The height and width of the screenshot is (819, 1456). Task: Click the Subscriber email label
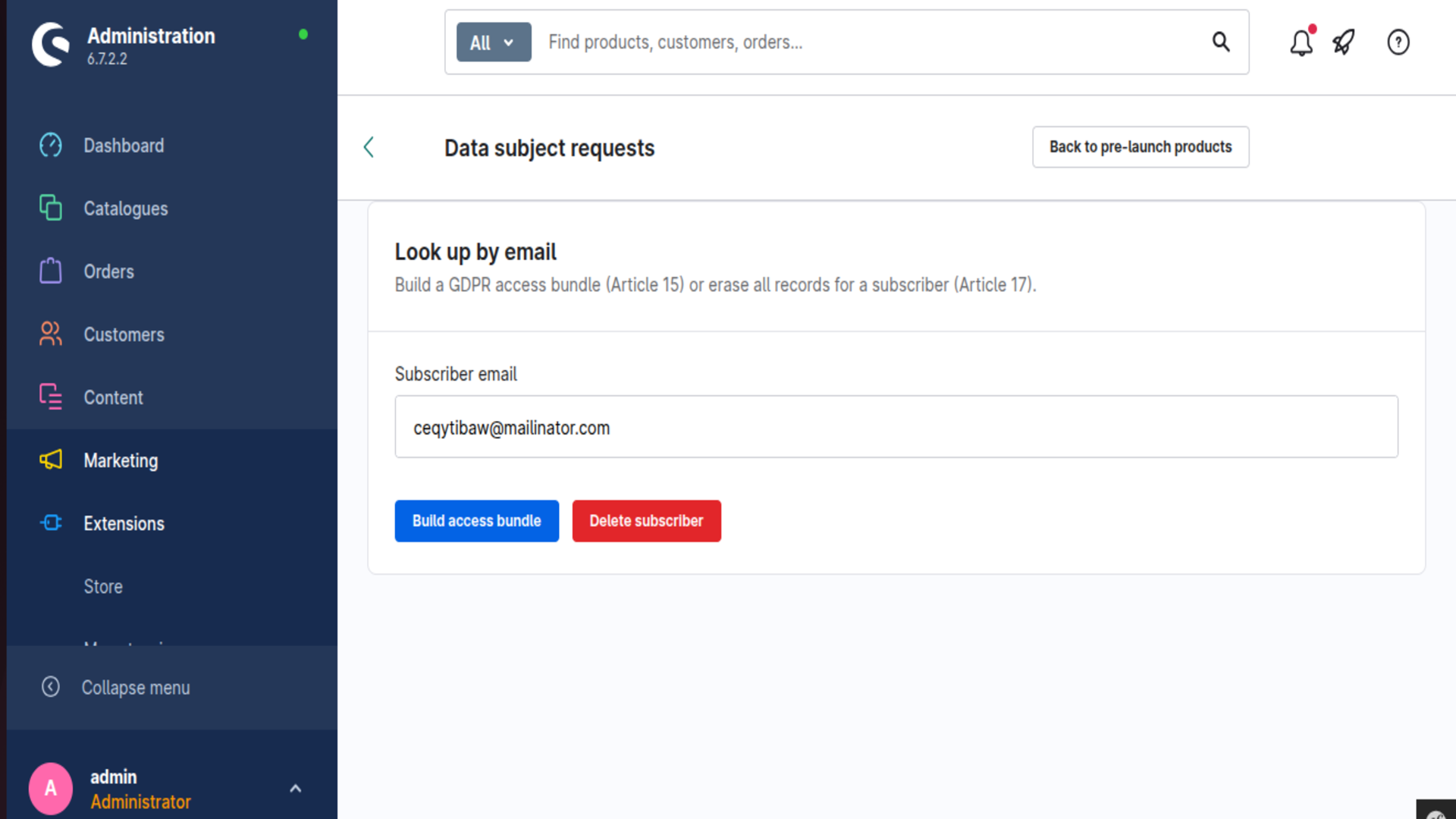(x=456, y=374)
